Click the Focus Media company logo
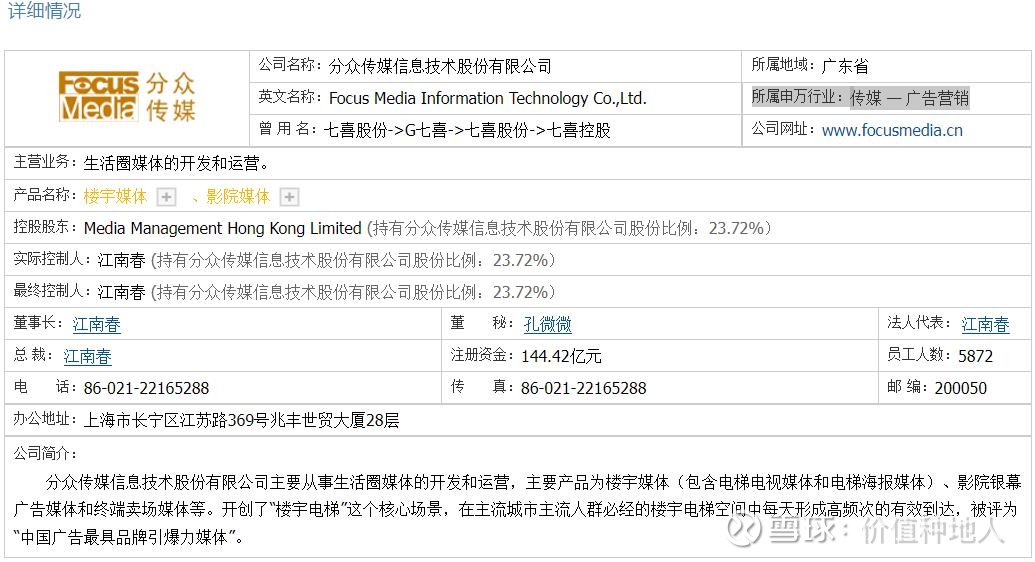This screenshot has width=1035, height=562. (127, 97)
